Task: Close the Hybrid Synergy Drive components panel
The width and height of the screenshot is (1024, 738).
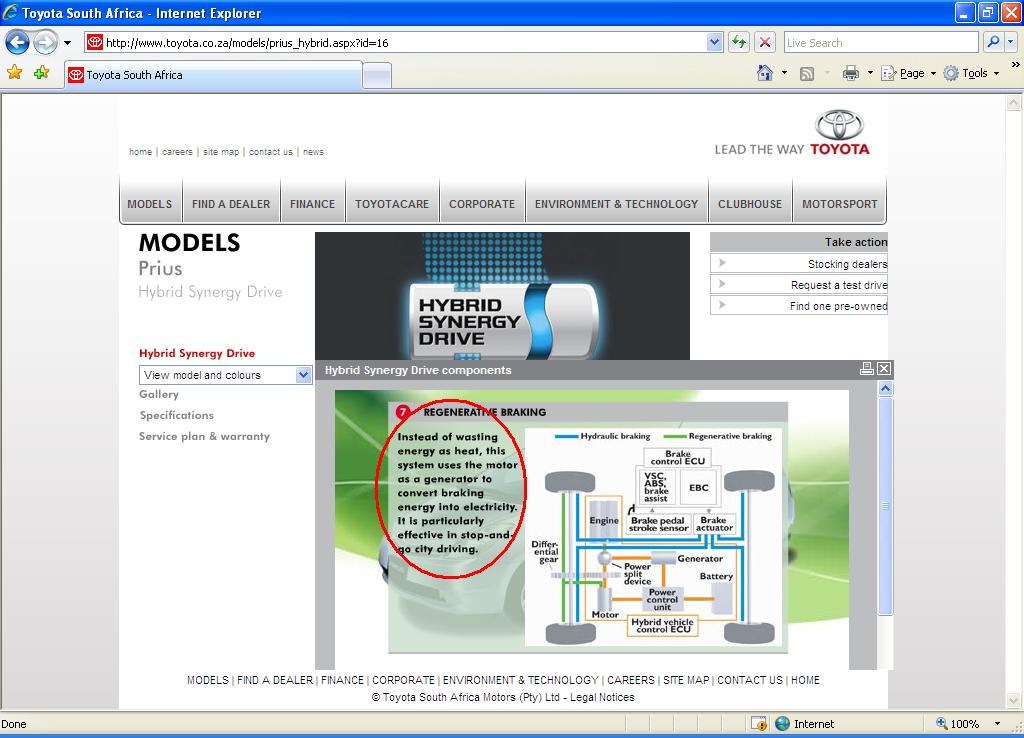Action: [x=884, y=369]
